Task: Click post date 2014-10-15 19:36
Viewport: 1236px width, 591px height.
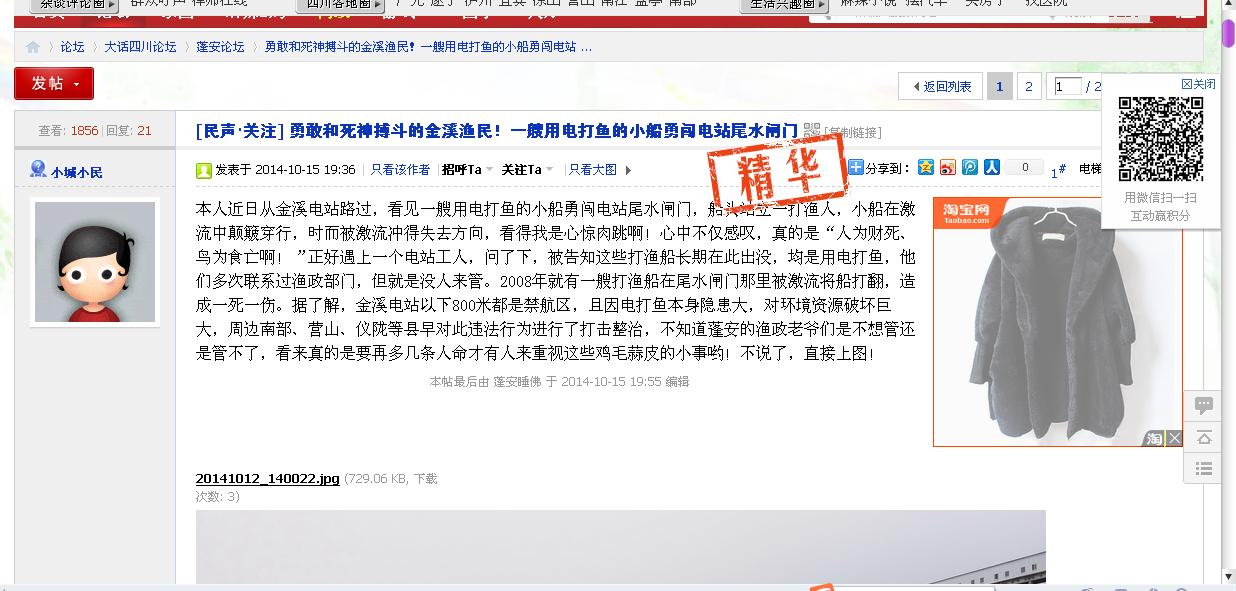Action: pyautogui.click(x=305, y=170)
